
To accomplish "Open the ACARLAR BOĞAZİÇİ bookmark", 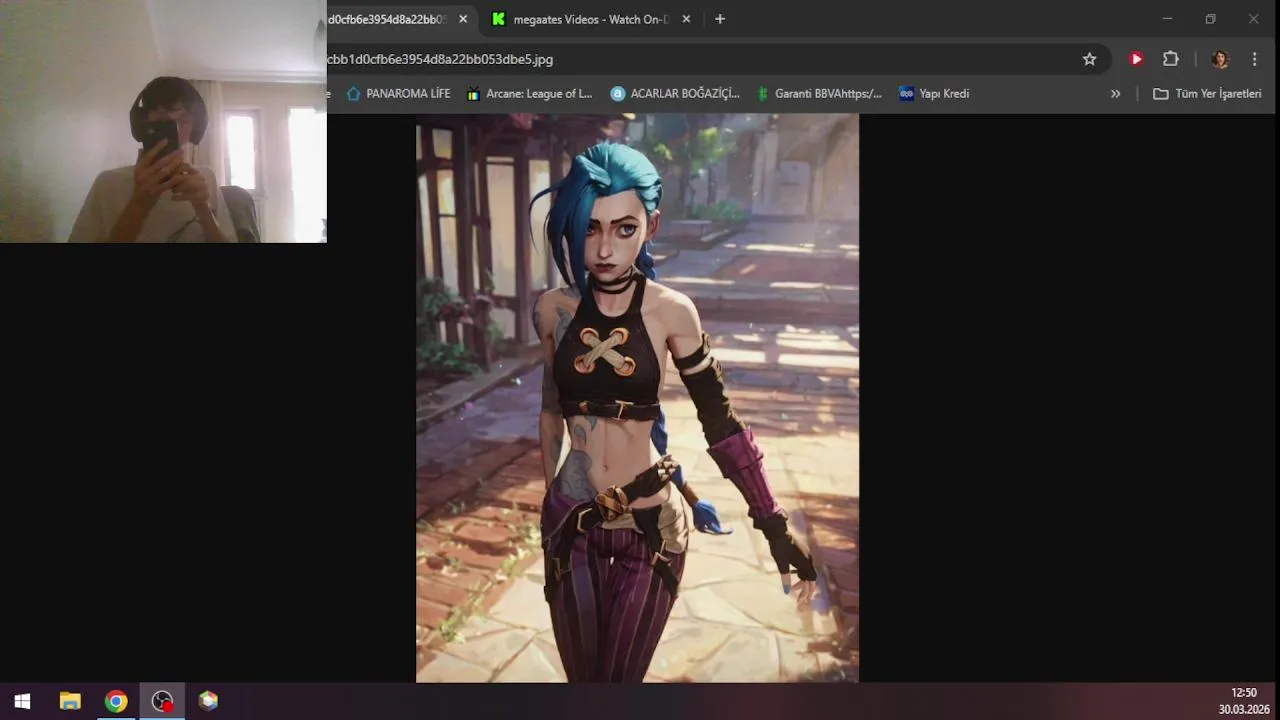I will 675,94.
